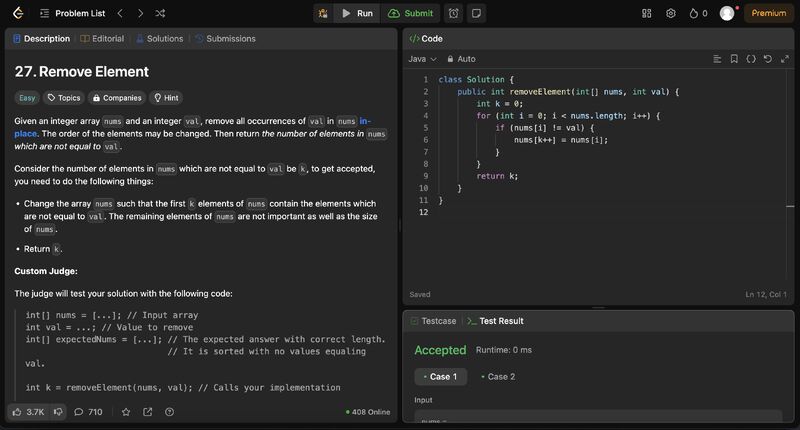
Task: Upvote the problem thumbs up 3.7K
Action: point(29,412)
